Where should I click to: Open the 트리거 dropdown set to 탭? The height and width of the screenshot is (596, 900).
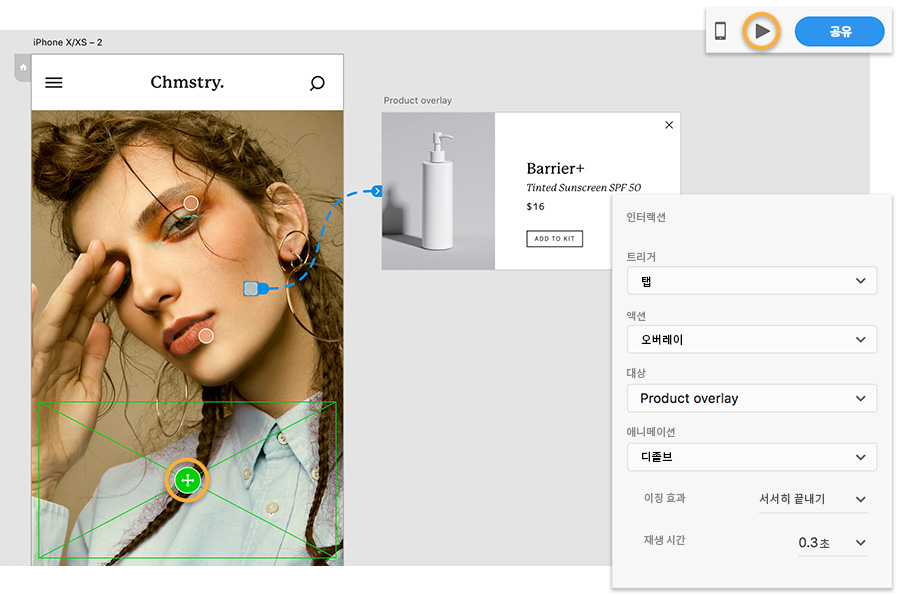(x=751, y=281)
